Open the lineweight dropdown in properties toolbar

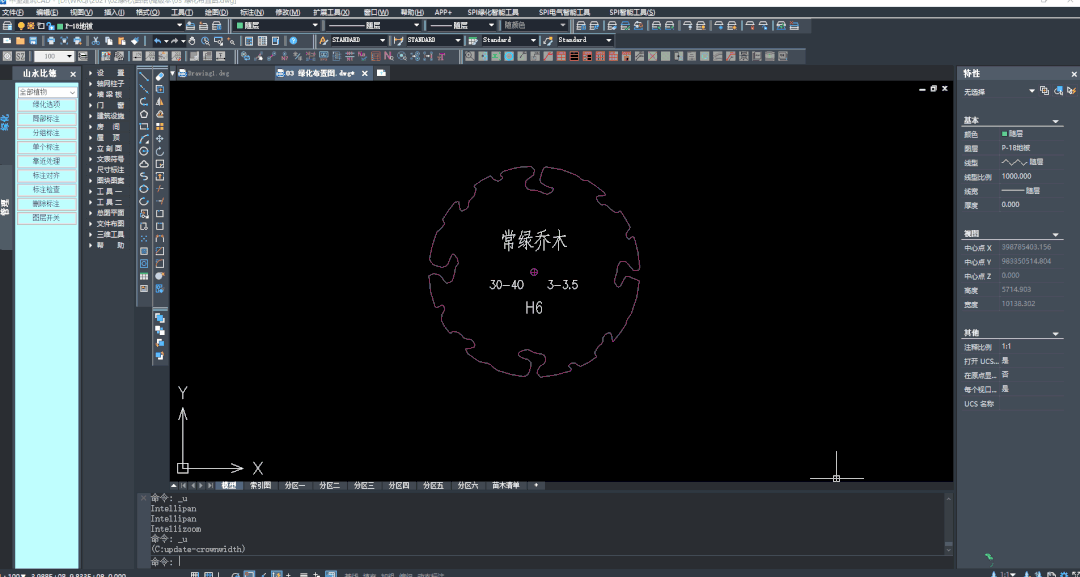pos(460,25)
